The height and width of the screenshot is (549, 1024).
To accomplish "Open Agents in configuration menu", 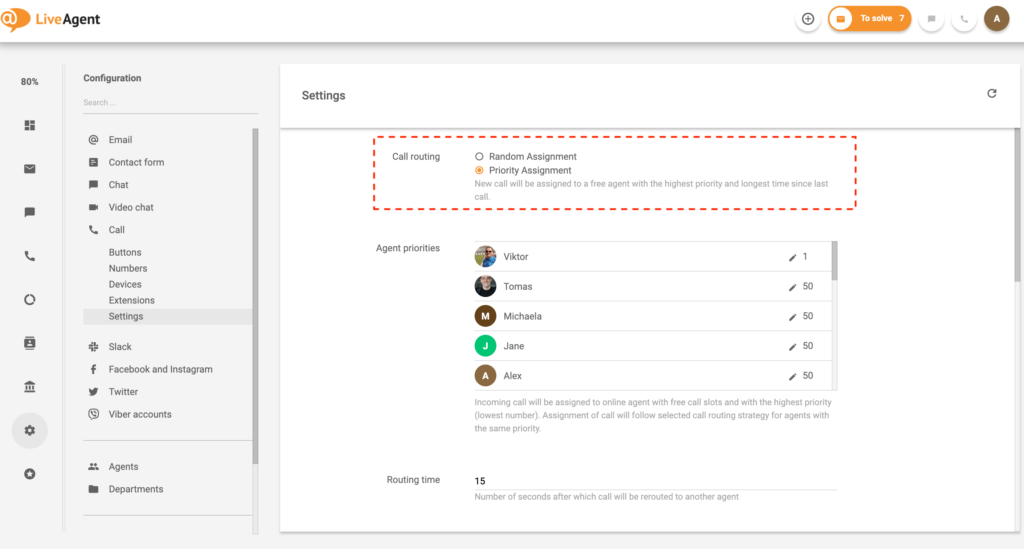I will click(123, 467).
